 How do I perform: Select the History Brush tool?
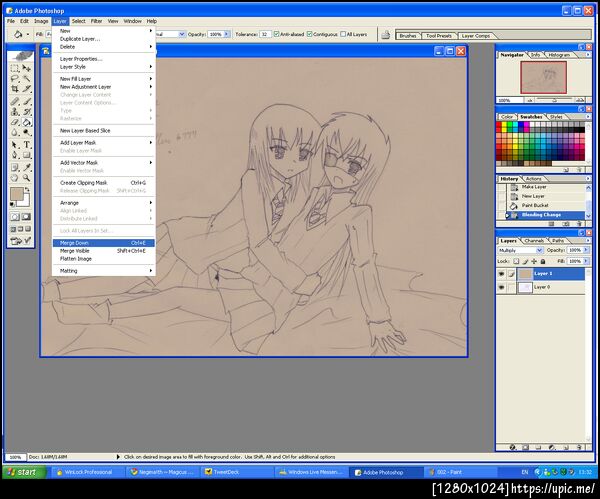26,112
